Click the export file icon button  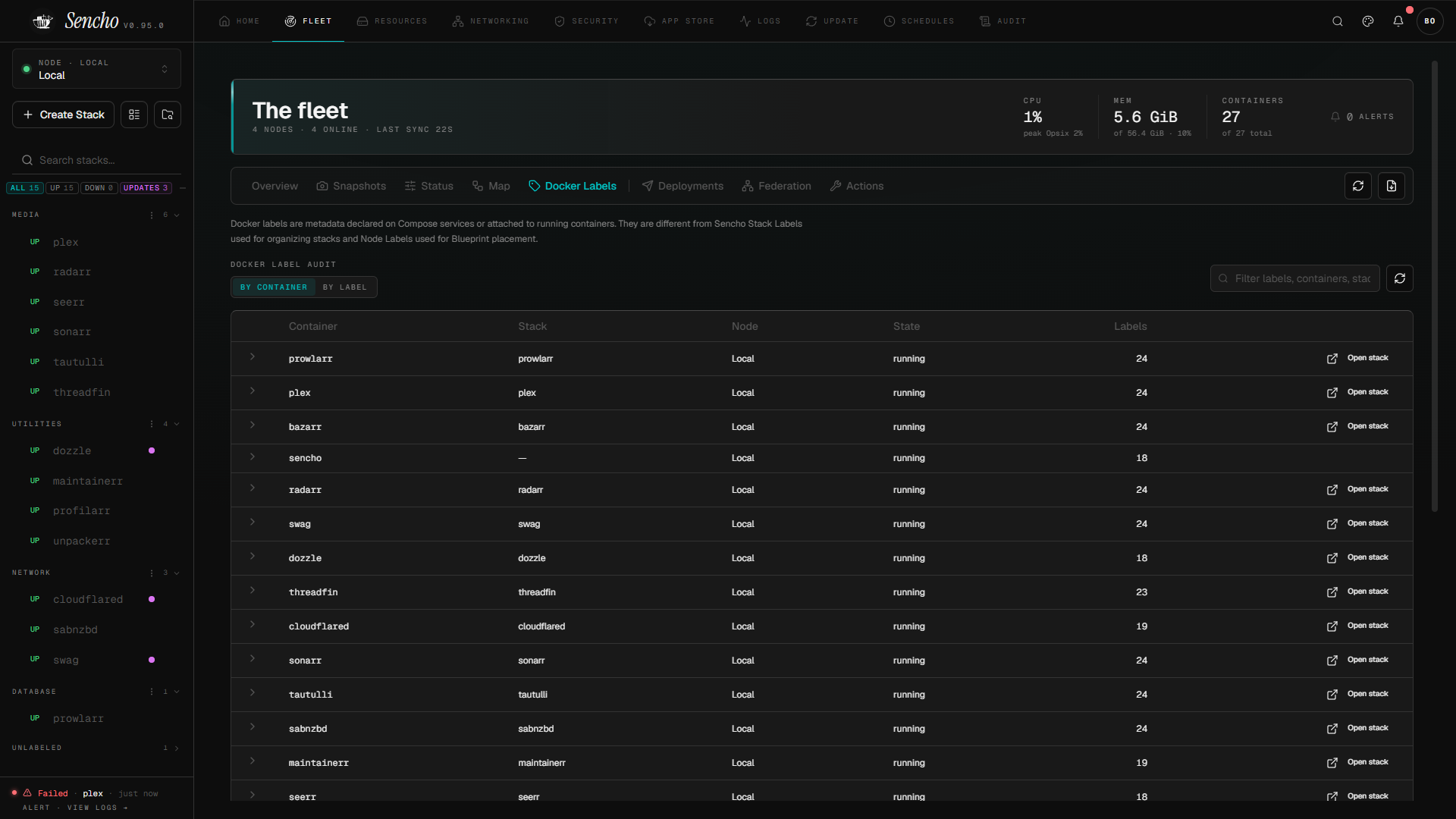tap(1392, 186)
